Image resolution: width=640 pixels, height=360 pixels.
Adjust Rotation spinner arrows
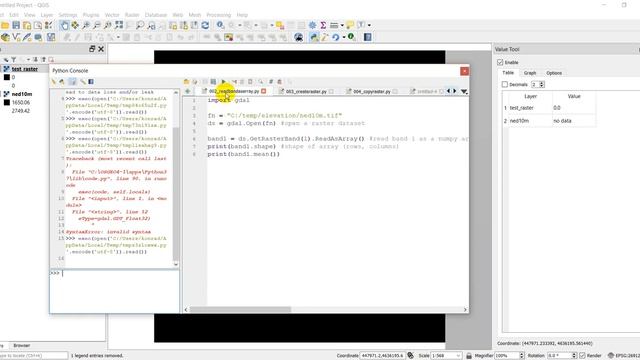click(x=574, y=356)
